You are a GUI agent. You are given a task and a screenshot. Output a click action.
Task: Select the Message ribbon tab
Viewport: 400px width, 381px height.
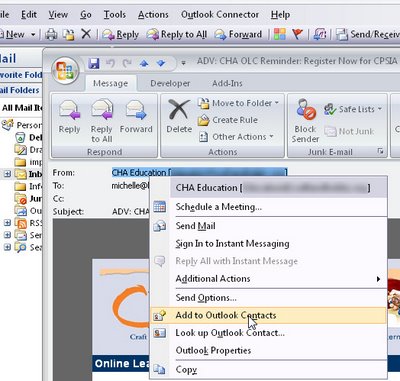[x=110, y=83]
